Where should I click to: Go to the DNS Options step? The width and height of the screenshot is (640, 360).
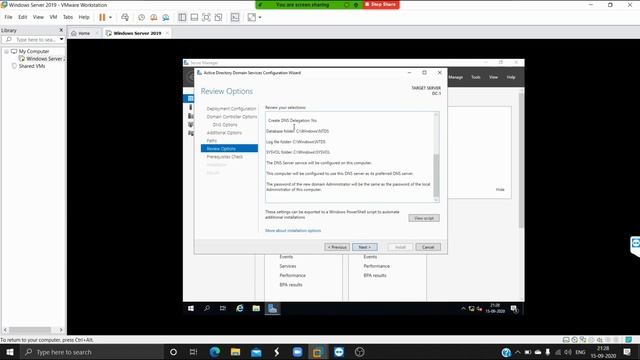click(225, 124)
